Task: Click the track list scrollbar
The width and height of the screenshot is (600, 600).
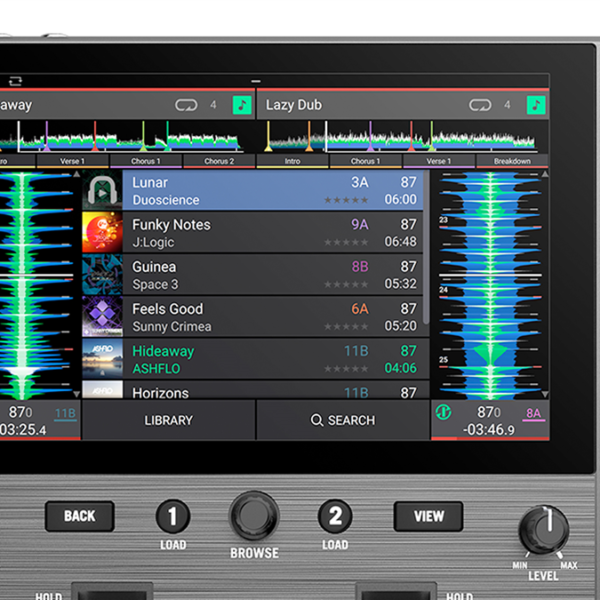Action: coord(426,248)
